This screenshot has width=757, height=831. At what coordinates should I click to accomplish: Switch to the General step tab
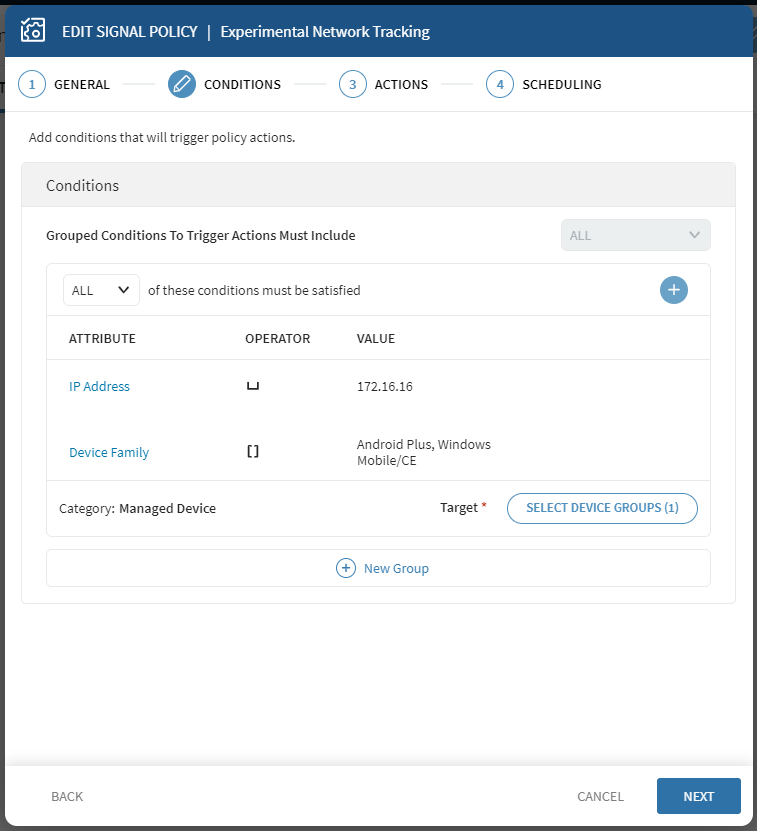pyautogui.click(x=82, y=85)
